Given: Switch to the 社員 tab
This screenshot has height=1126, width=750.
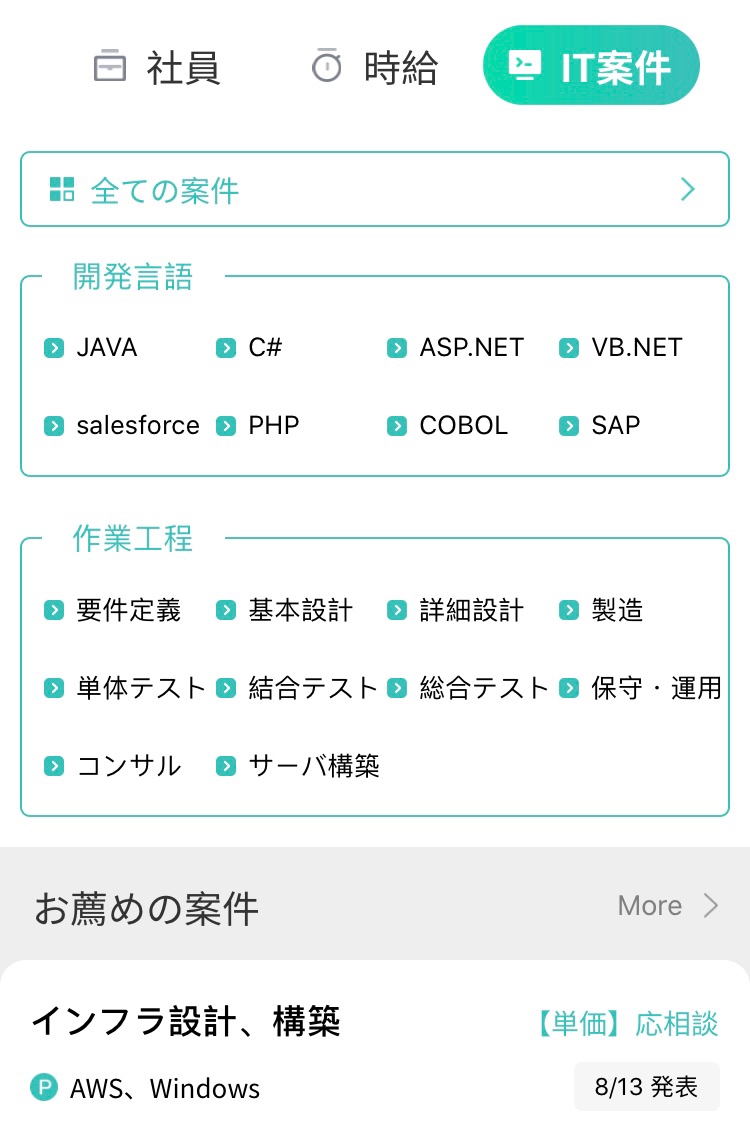Looking at the screenshot, I should pyautogui.click(x=157, y=67).
